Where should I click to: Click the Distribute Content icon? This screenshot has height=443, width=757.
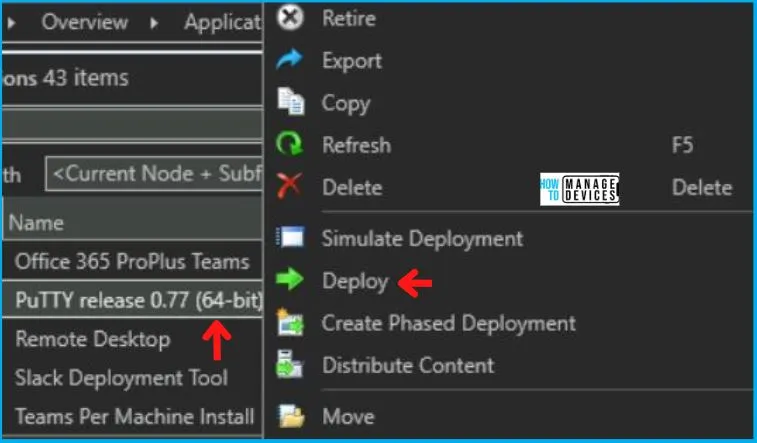(289, 364)
